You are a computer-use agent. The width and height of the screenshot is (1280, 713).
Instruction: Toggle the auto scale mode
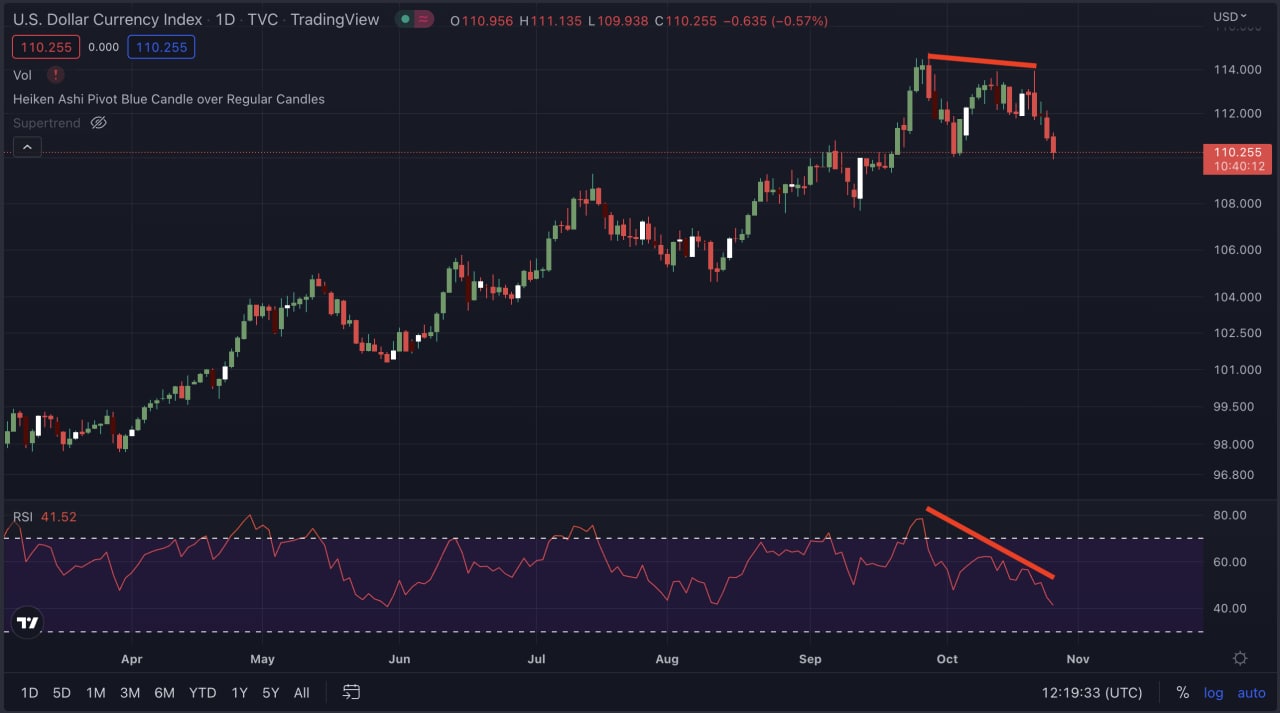click(x=1251, y=693)
